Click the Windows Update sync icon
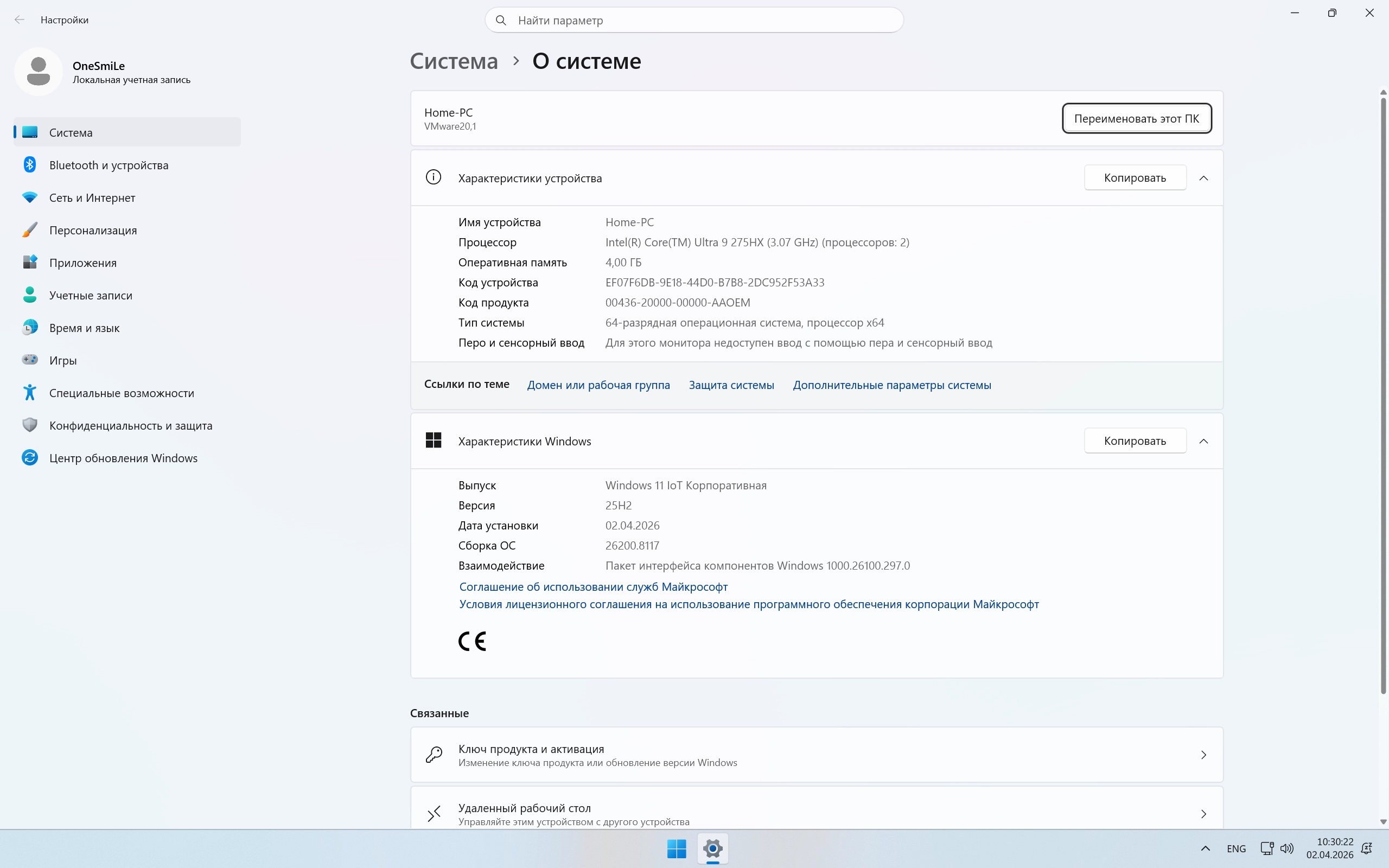The image size is (1389, 868). pos(30,457)
